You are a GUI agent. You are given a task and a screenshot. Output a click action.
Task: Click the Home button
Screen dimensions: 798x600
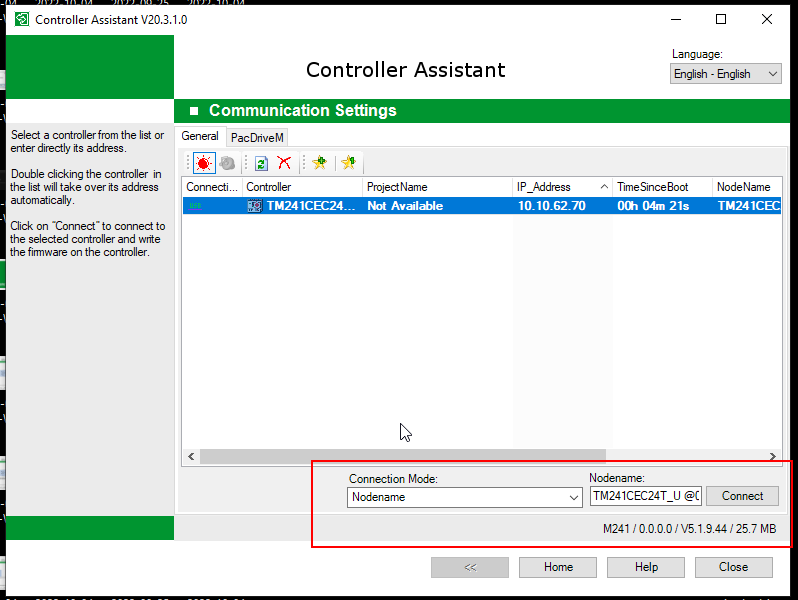[558, 567]
